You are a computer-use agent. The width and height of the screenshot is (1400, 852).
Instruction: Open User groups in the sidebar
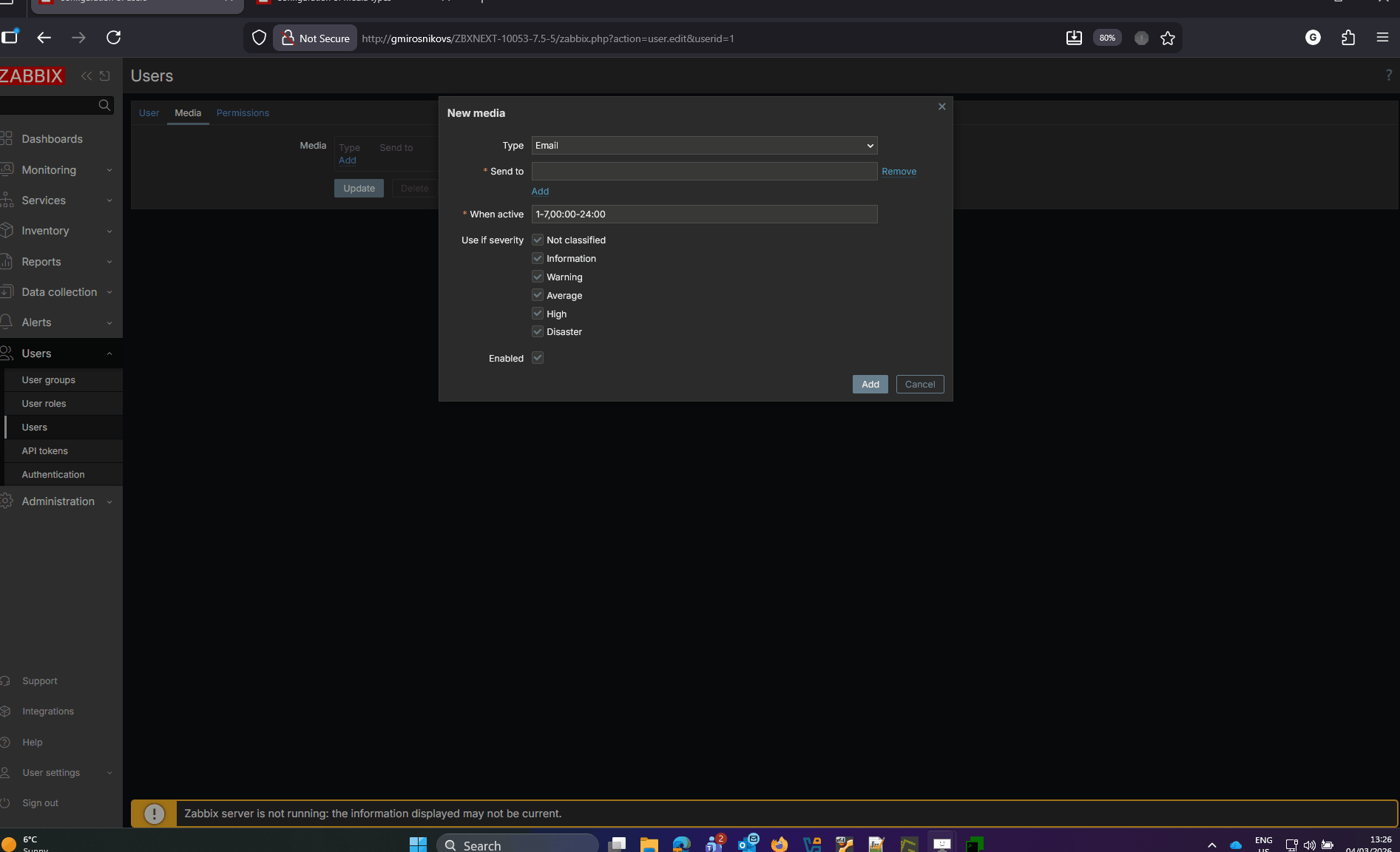click(49, 380)
